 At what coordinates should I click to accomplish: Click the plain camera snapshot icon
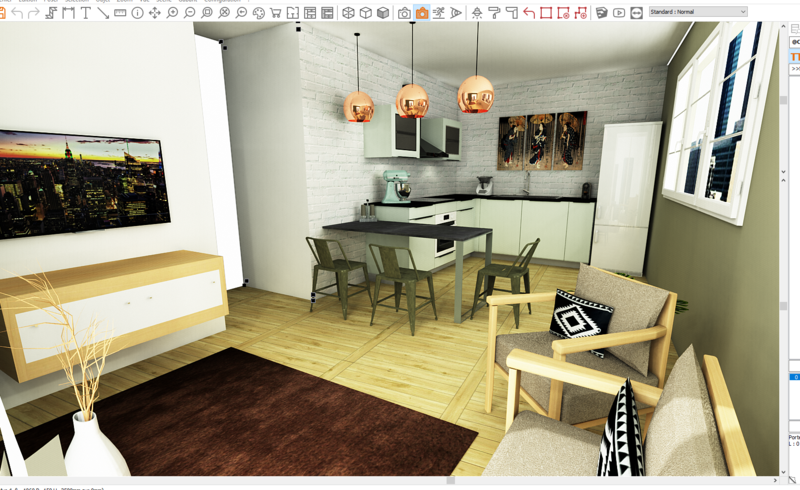tap(404, 13)
